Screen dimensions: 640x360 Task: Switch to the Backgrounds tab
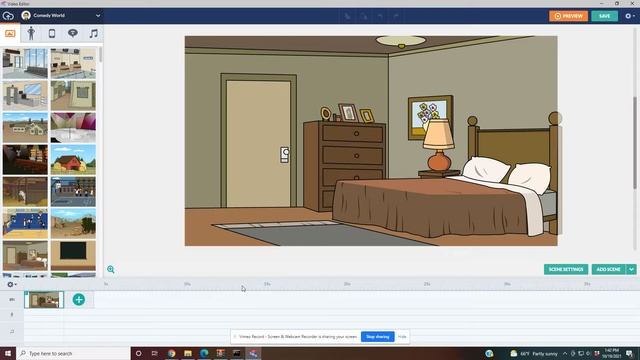pos(10,33)
